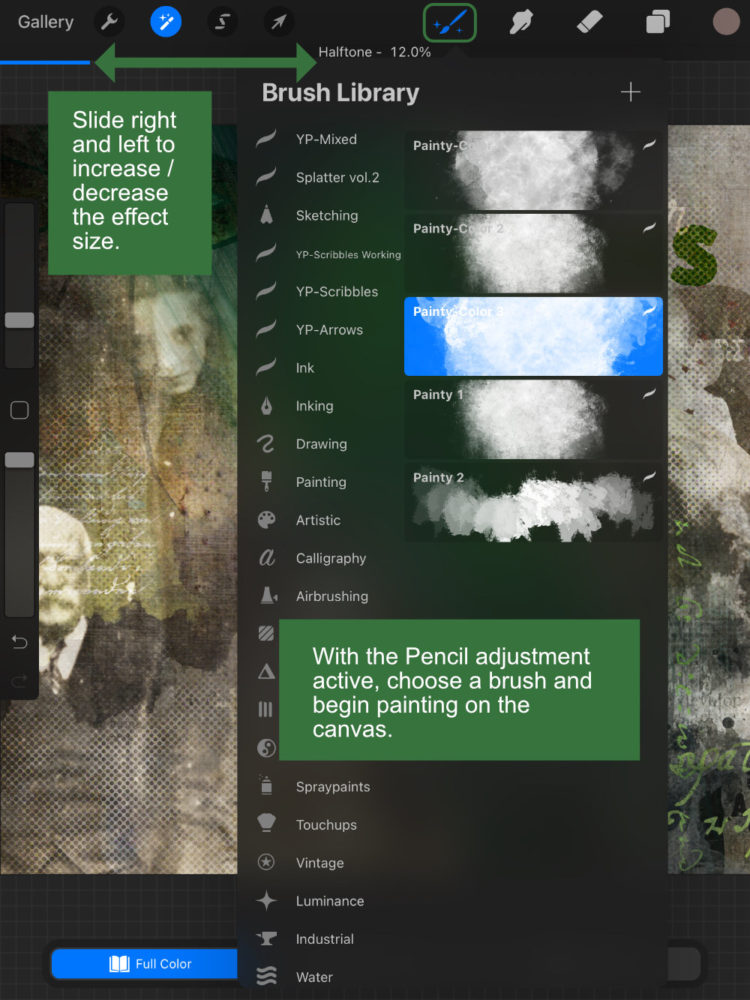
Task: Select the Full Color mode button
Action: tap(148, 964)
